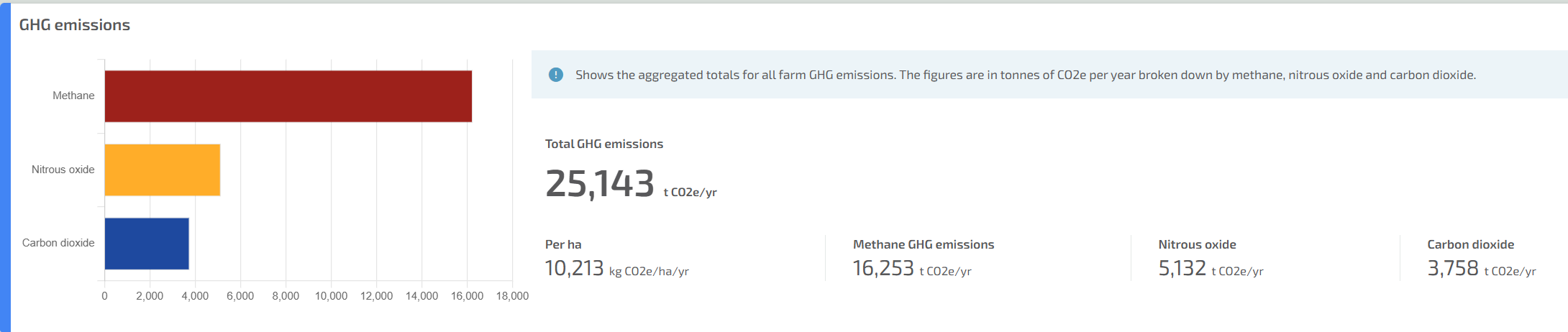Click the blue left panel edge strip
Screen dimensions: 1568x332
pos(5,167)
